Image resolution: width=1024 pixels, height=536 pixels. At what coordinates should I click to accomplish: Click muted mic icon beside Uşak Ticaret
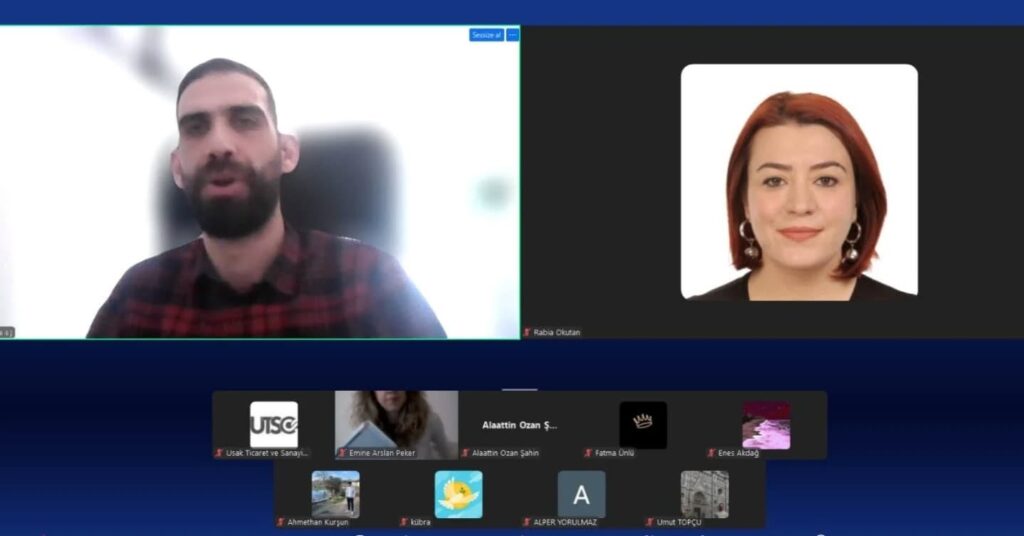pos(220,453)
